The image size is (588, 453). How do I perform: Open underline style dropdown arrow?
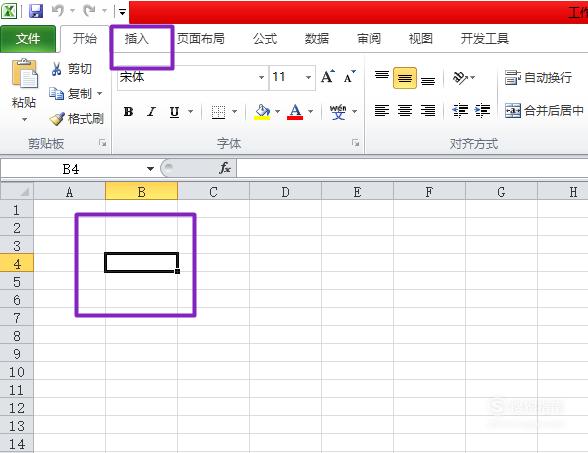coord(190,111)
